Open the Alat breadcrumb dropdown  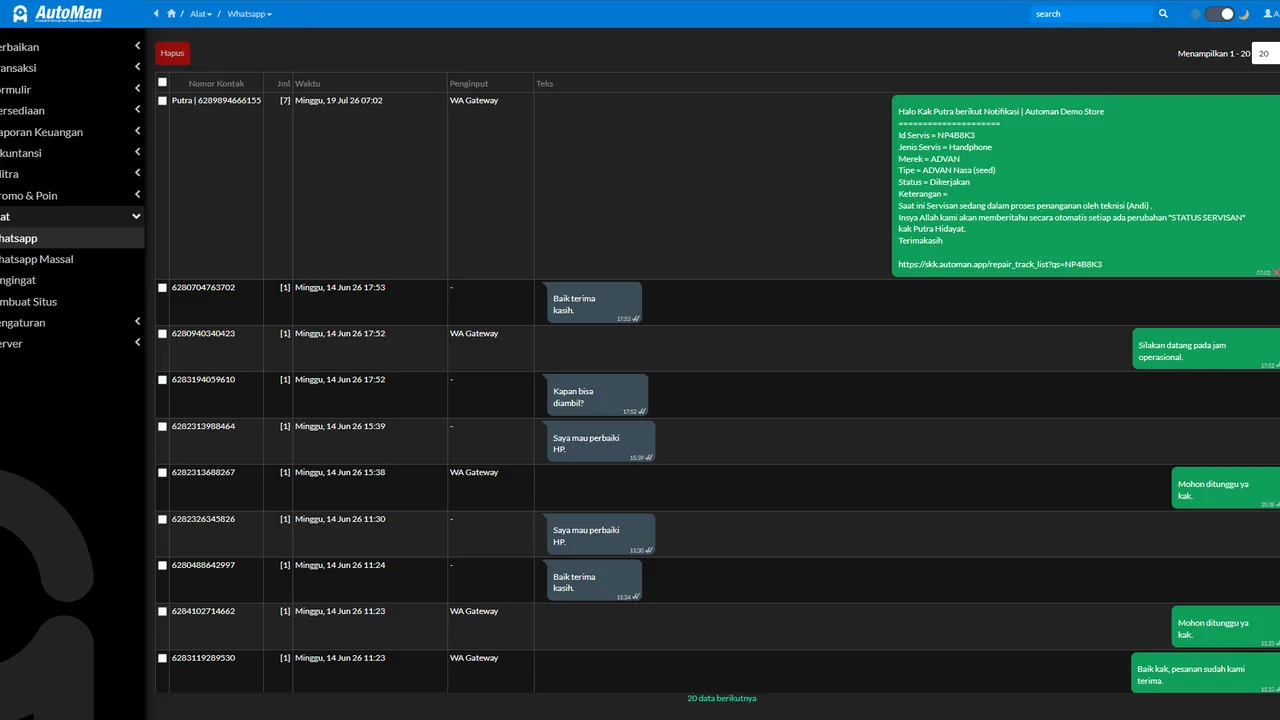(x=201, y=14)
